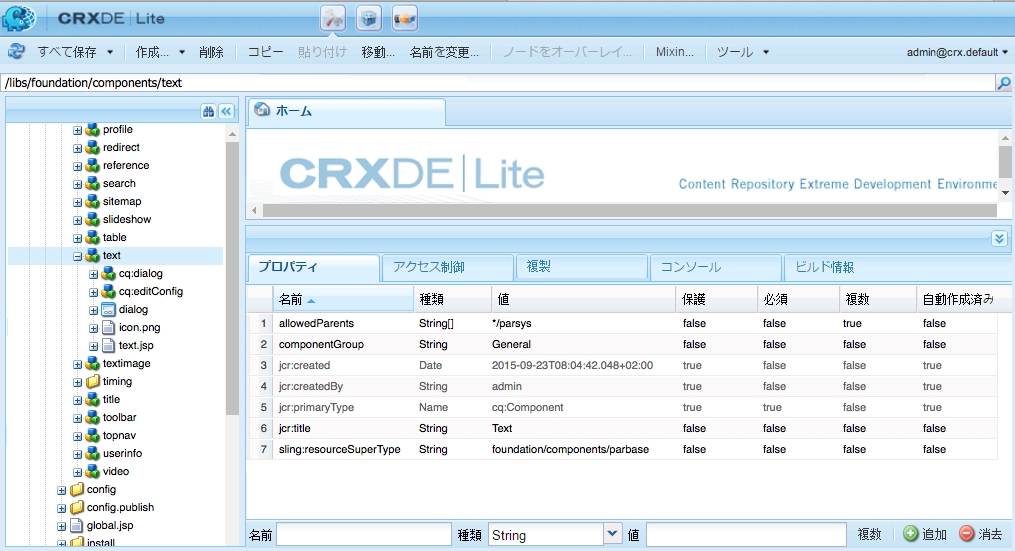Switch to the 複製 tab
The width and height of the screenshot is (1015, 551).
[582, 267]
